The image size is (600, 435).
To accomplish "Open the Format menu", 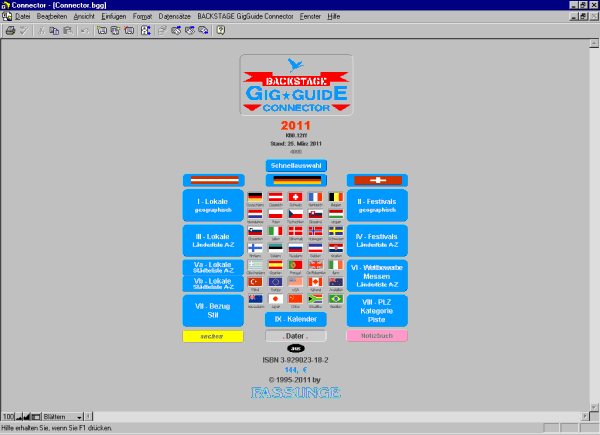I will pos(142,18).
